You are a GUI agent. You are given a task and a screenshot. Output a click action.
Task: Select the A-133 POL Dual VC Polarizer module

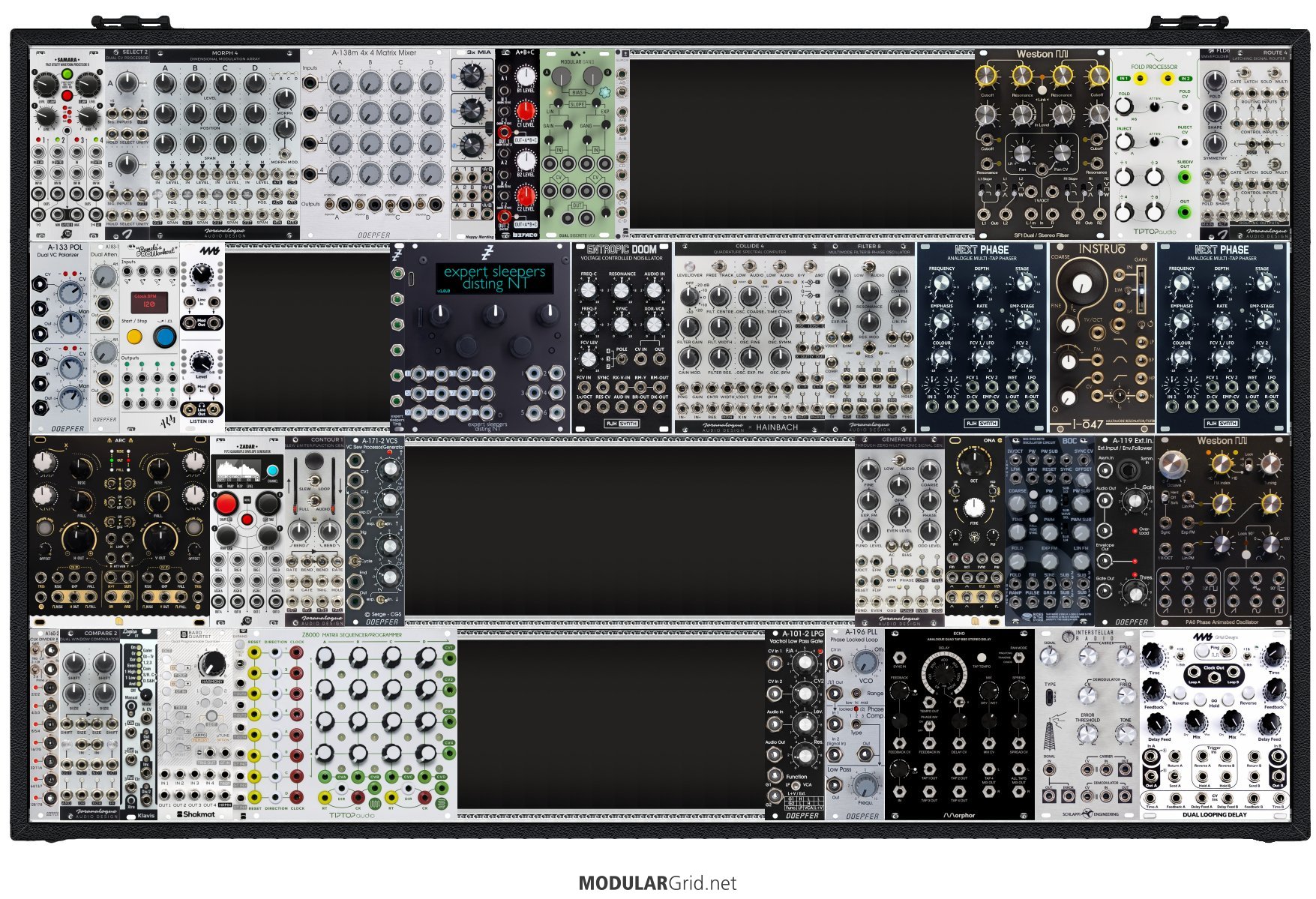(60, 337)
